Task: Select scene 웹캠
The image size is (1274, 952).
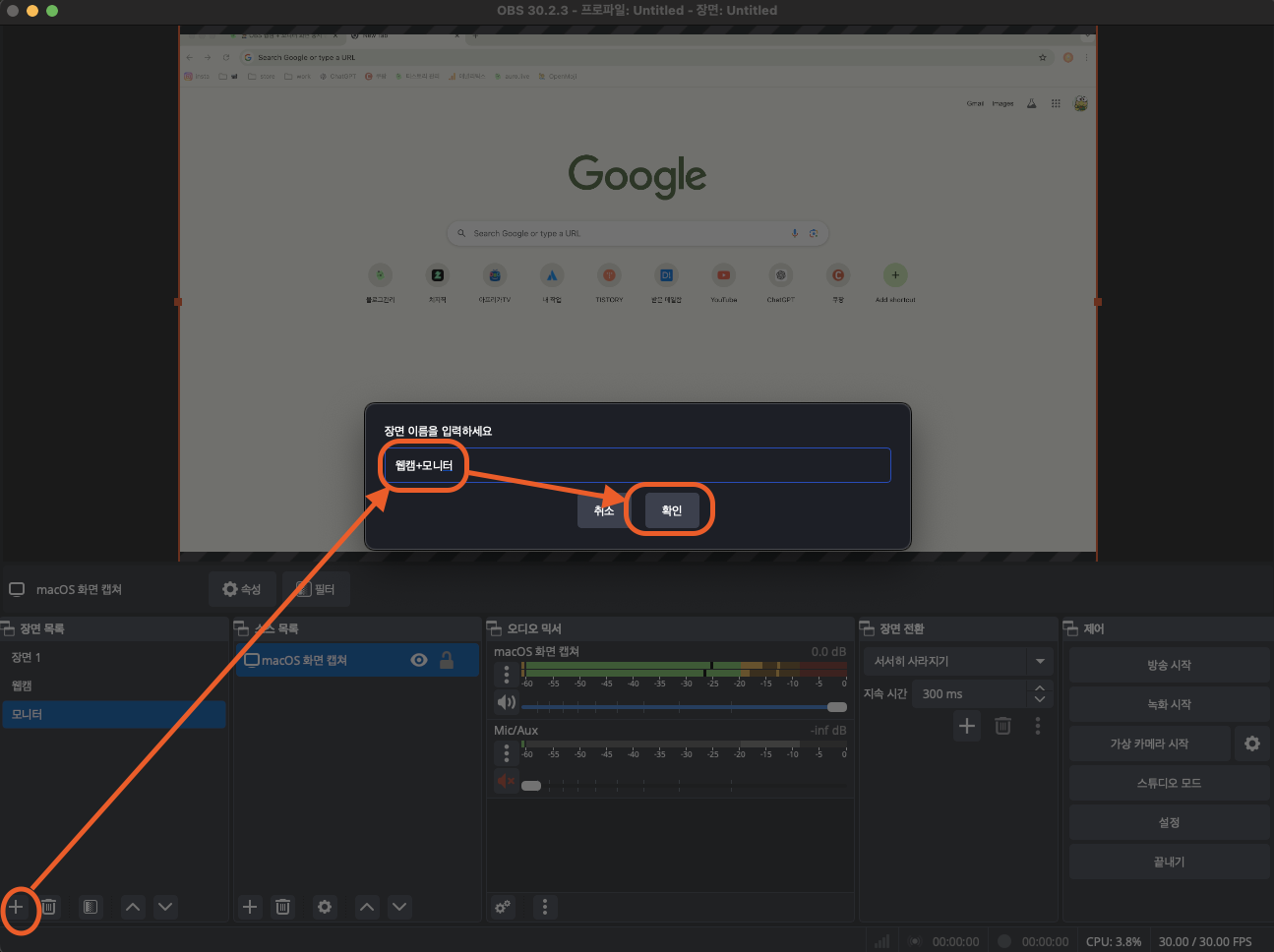Action: coord(114,685)
